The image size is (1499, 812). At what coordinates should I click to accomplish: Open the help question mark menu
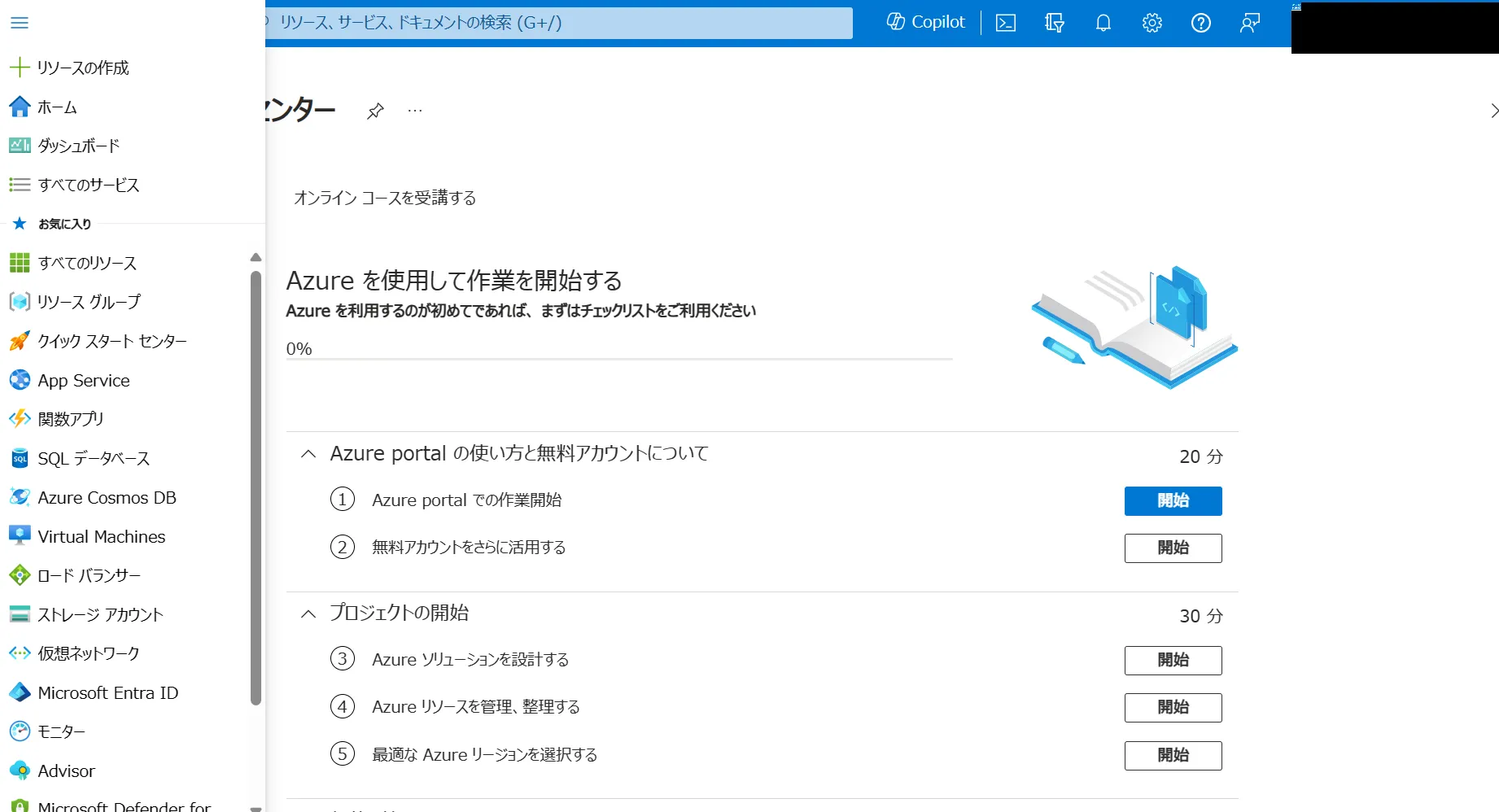(x=1201, y=23)
